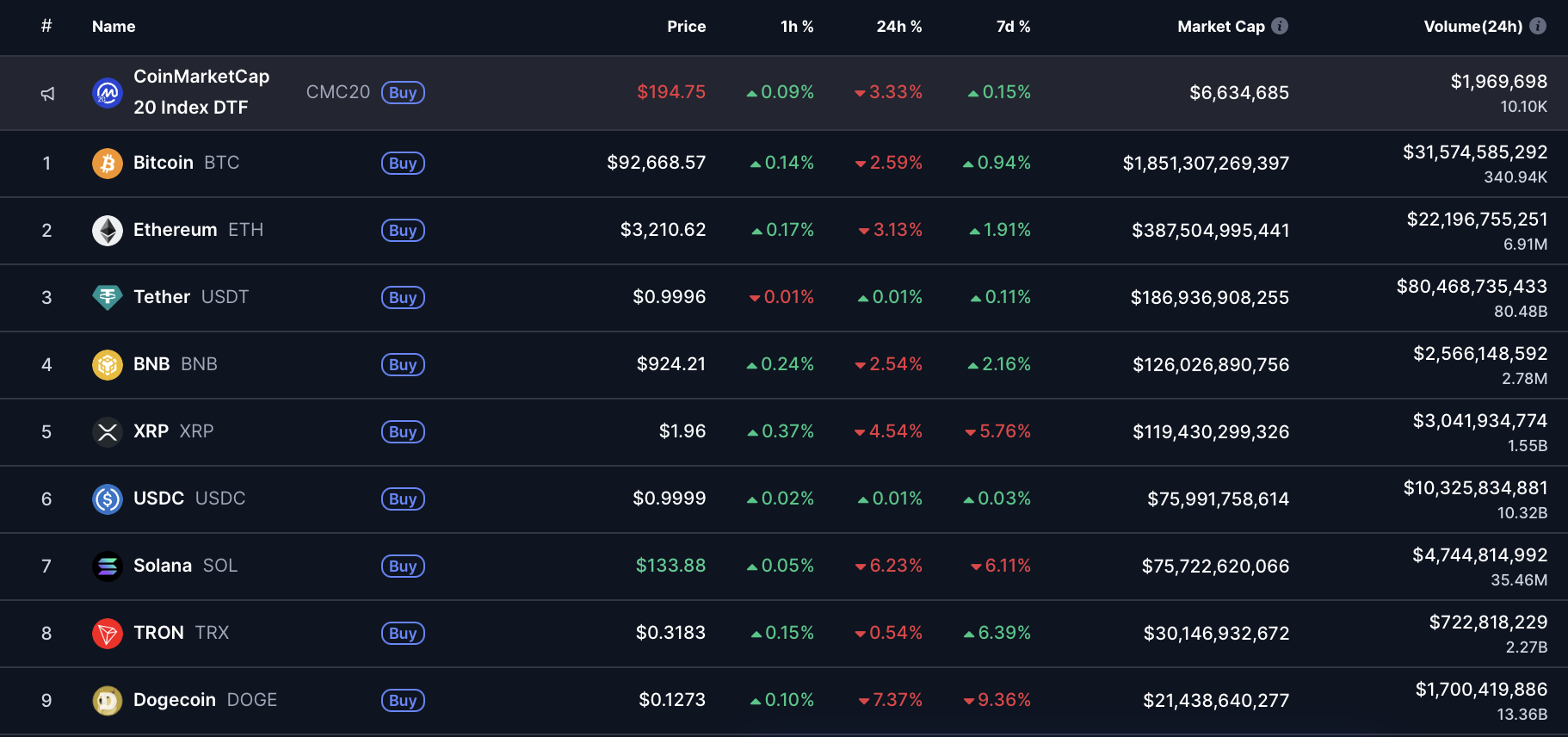Click the Tether logo icon

pyautogui.click(x=108, y=298)
